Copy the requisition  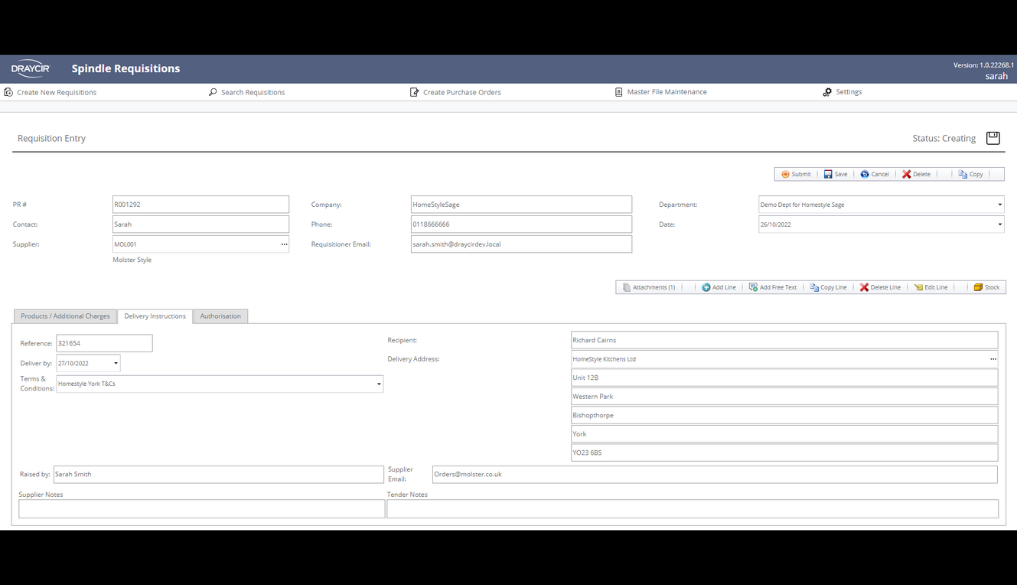pyautogui.click(x=970, y=174)
